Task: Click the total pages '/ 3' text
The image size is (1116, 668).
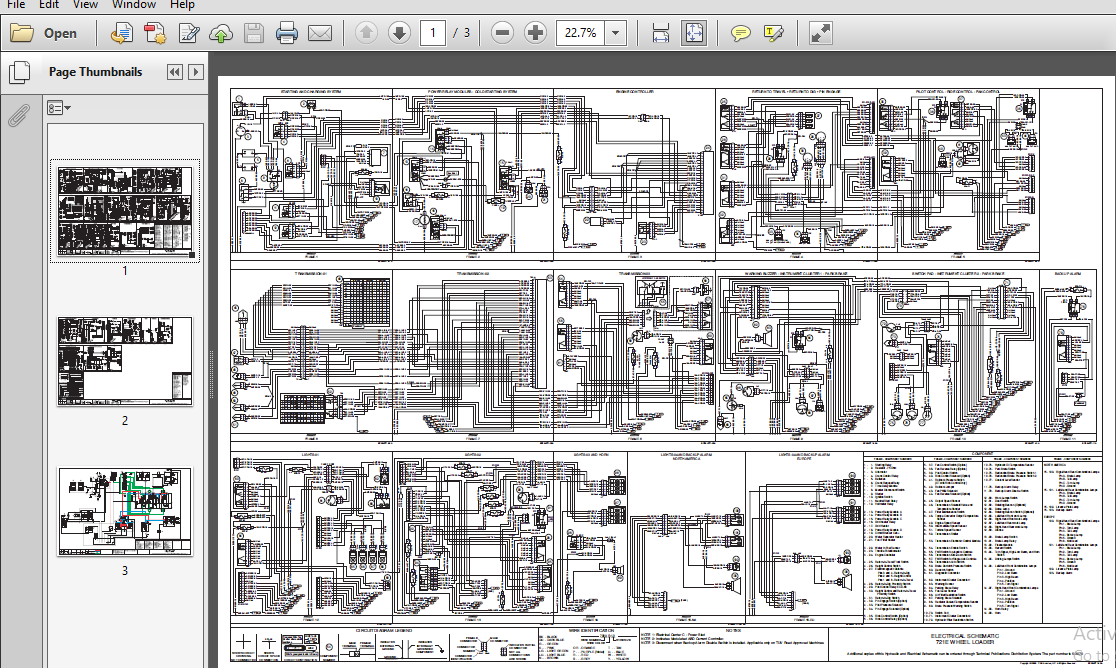Action: [462, 33]
